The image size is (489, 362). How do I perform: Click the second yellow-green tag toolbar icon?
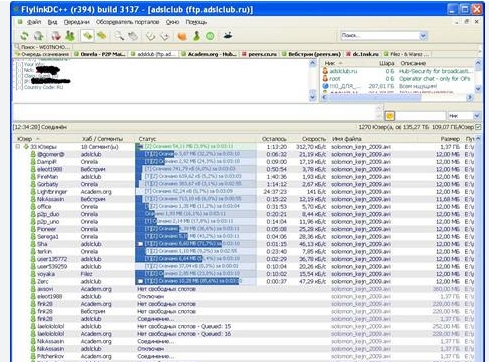tap(101, 36)
